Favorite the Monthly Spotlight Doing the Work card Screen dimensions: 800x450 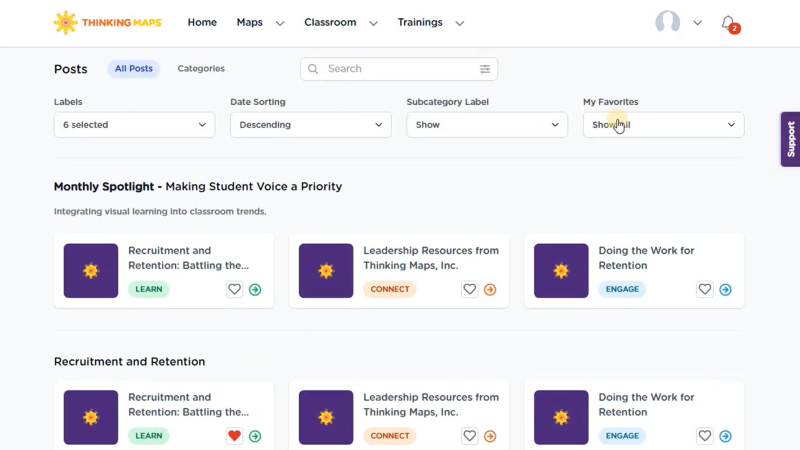tap(704, 290)
